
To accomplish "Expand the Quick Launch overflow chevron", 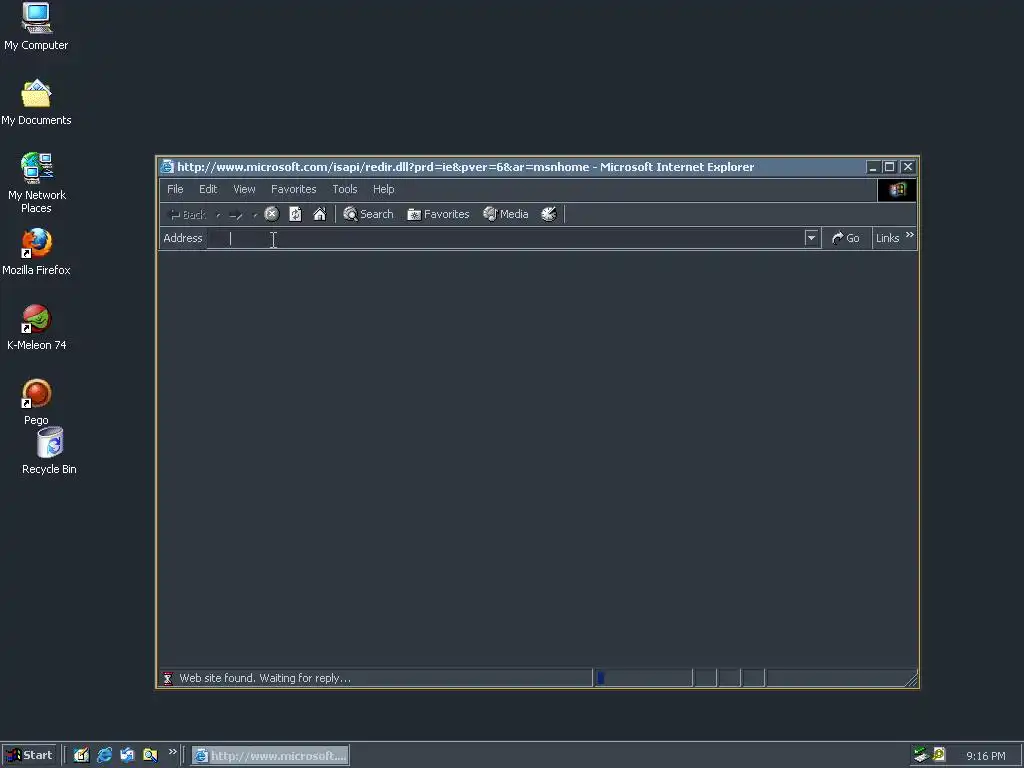I will pos(172,752).
